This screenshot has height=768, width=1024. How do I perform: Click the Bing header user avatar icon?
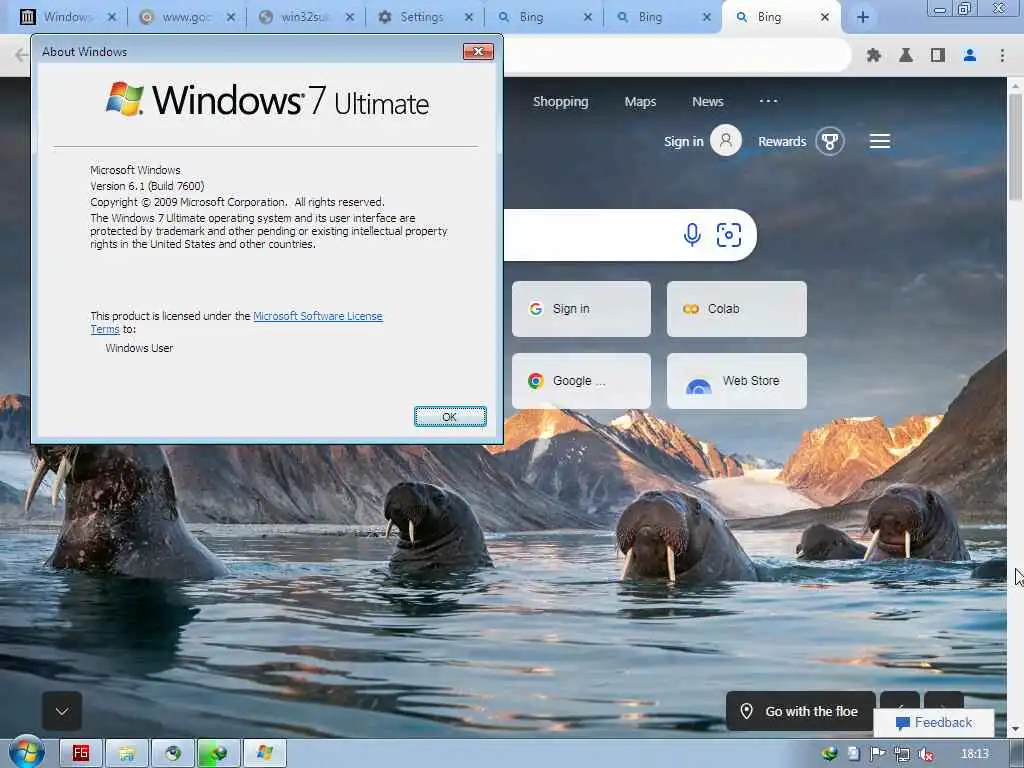[x=726, y=140]
